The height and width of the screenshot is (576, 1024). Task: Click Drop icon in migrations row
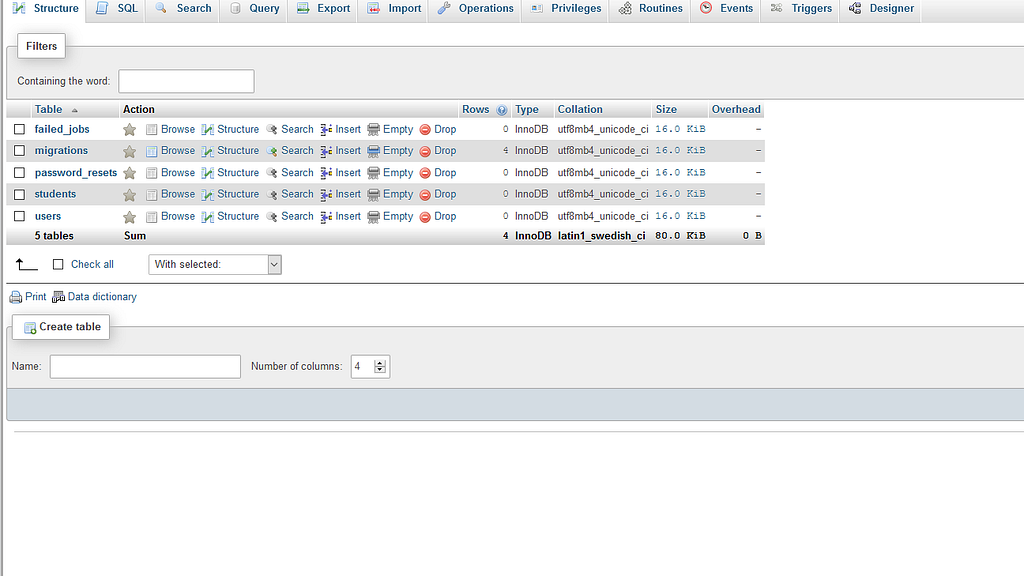[x=425, y=151]
